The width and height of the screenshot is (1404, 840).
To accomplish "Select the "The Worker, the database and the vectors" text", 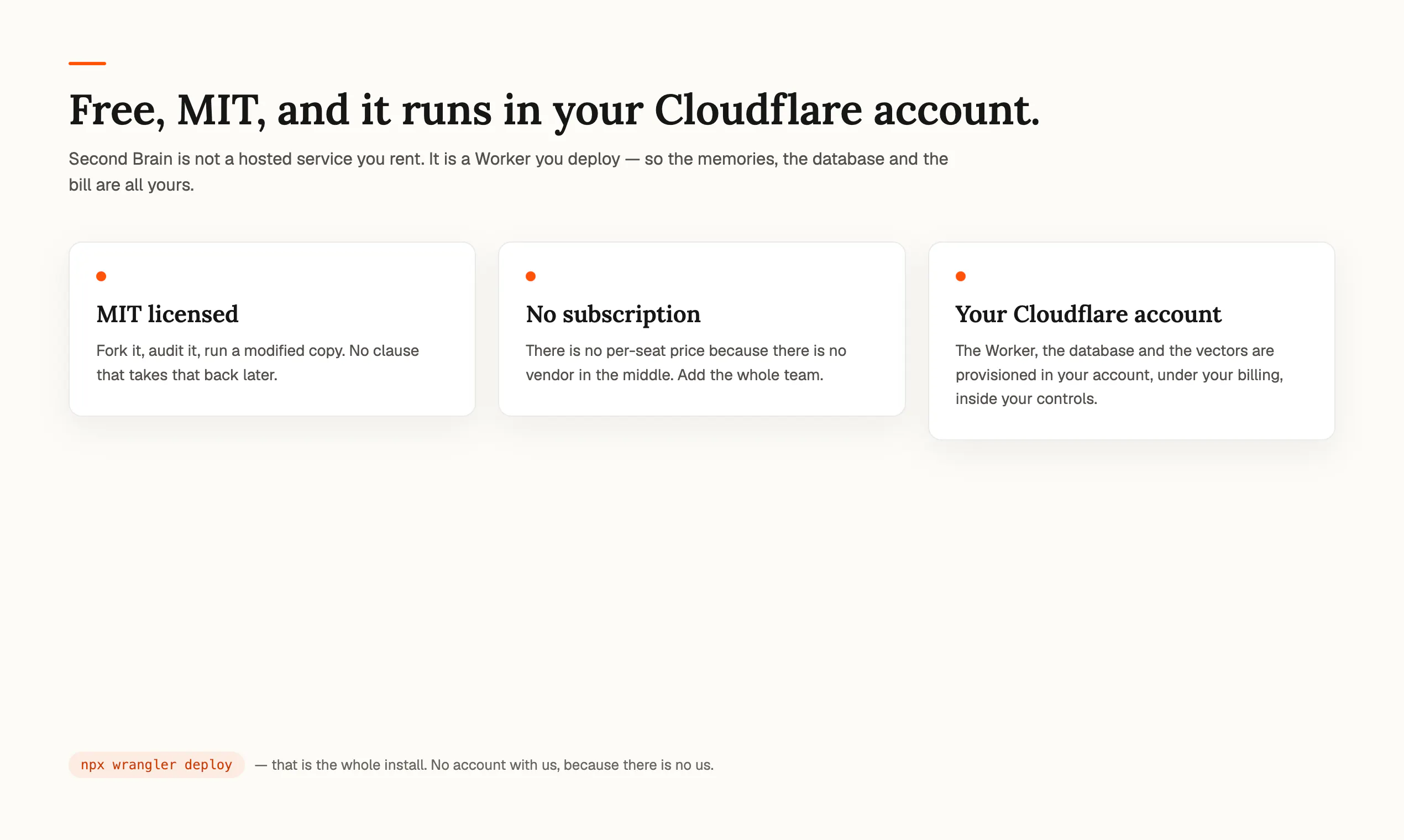I will click(1119, 375).
